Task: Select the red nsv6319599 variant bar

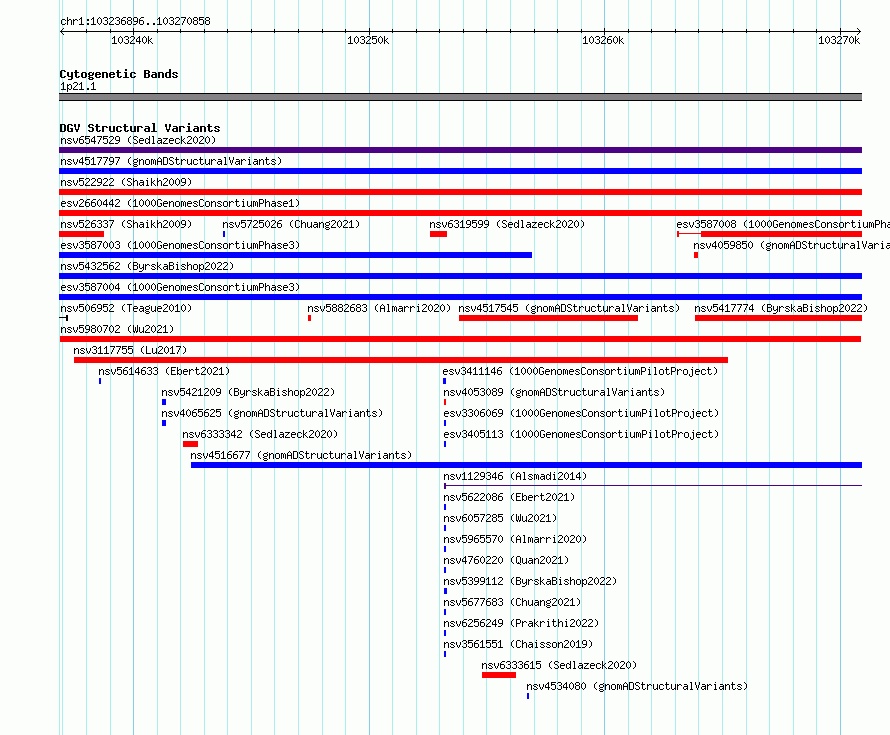Action: point(438,234)
